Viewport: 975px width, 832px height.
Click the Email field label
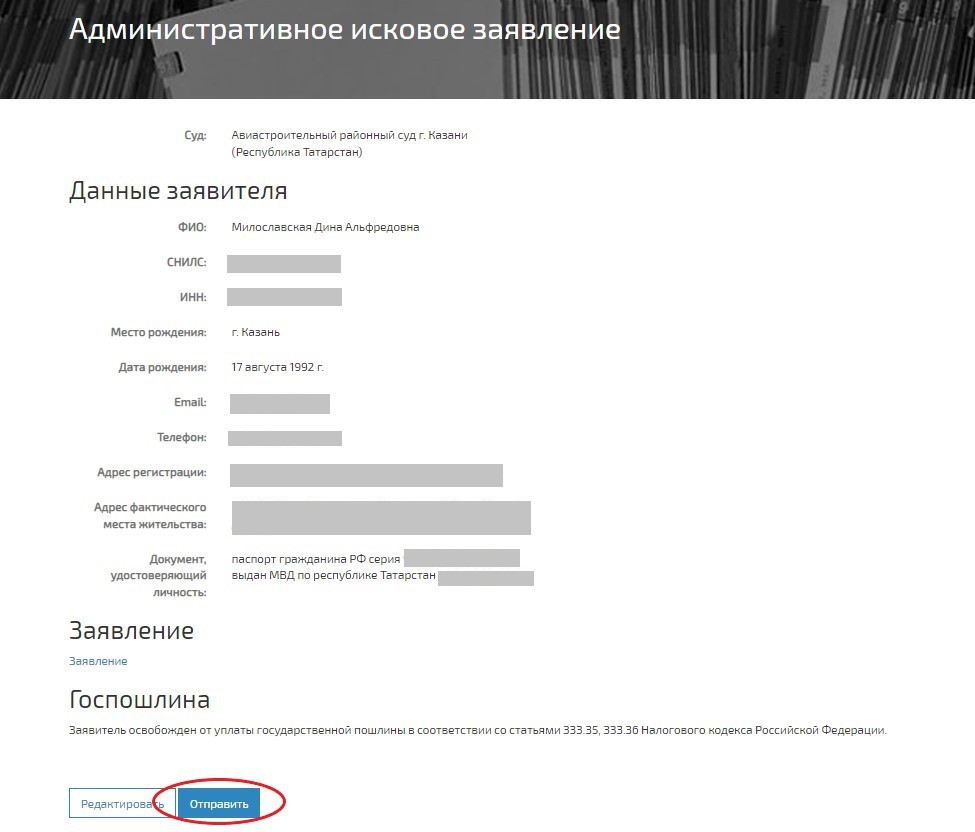click(190, 402)
